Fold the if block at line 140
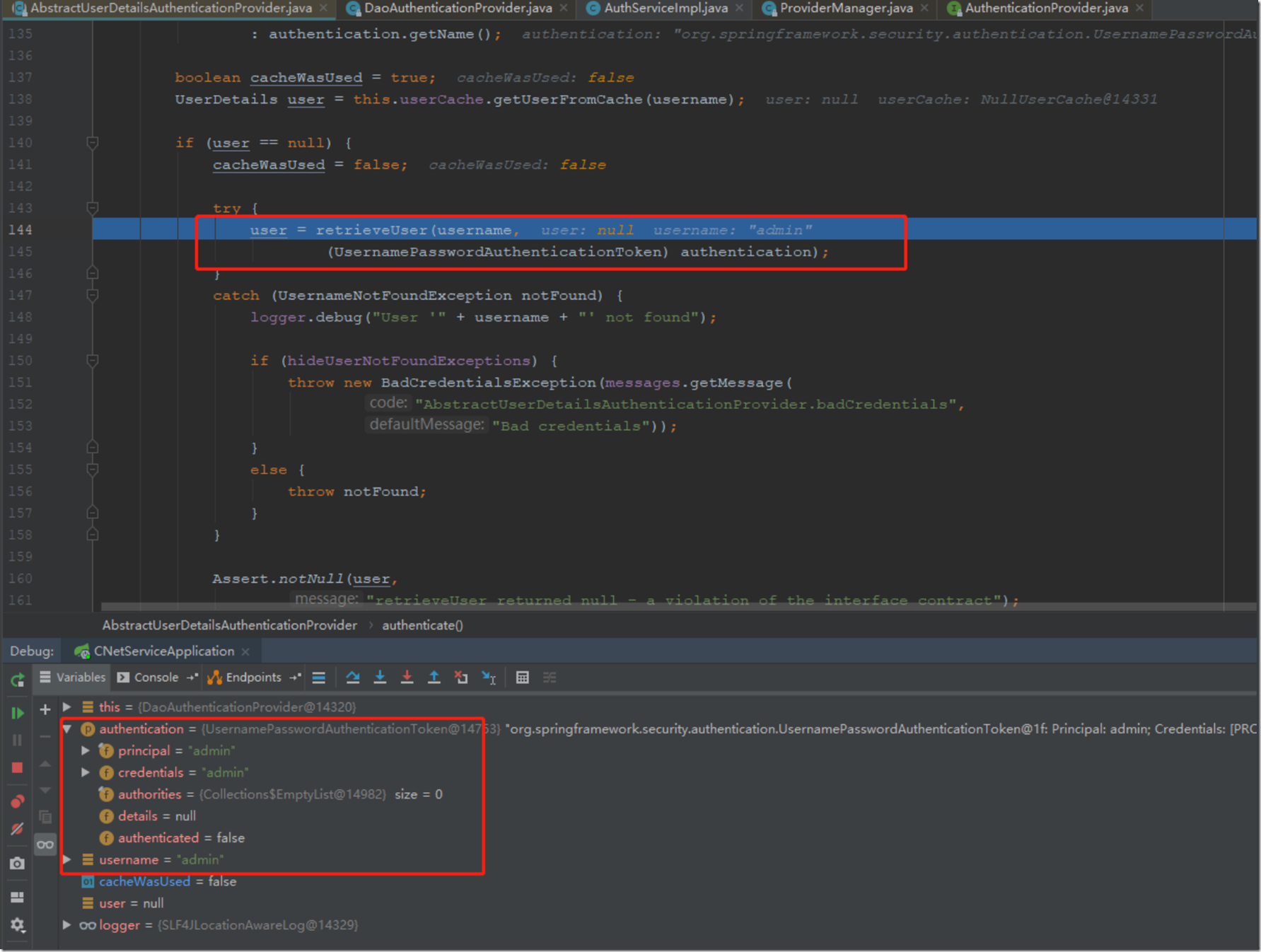The width and height of the screenshot is (1261, 952). pos(92,143)
